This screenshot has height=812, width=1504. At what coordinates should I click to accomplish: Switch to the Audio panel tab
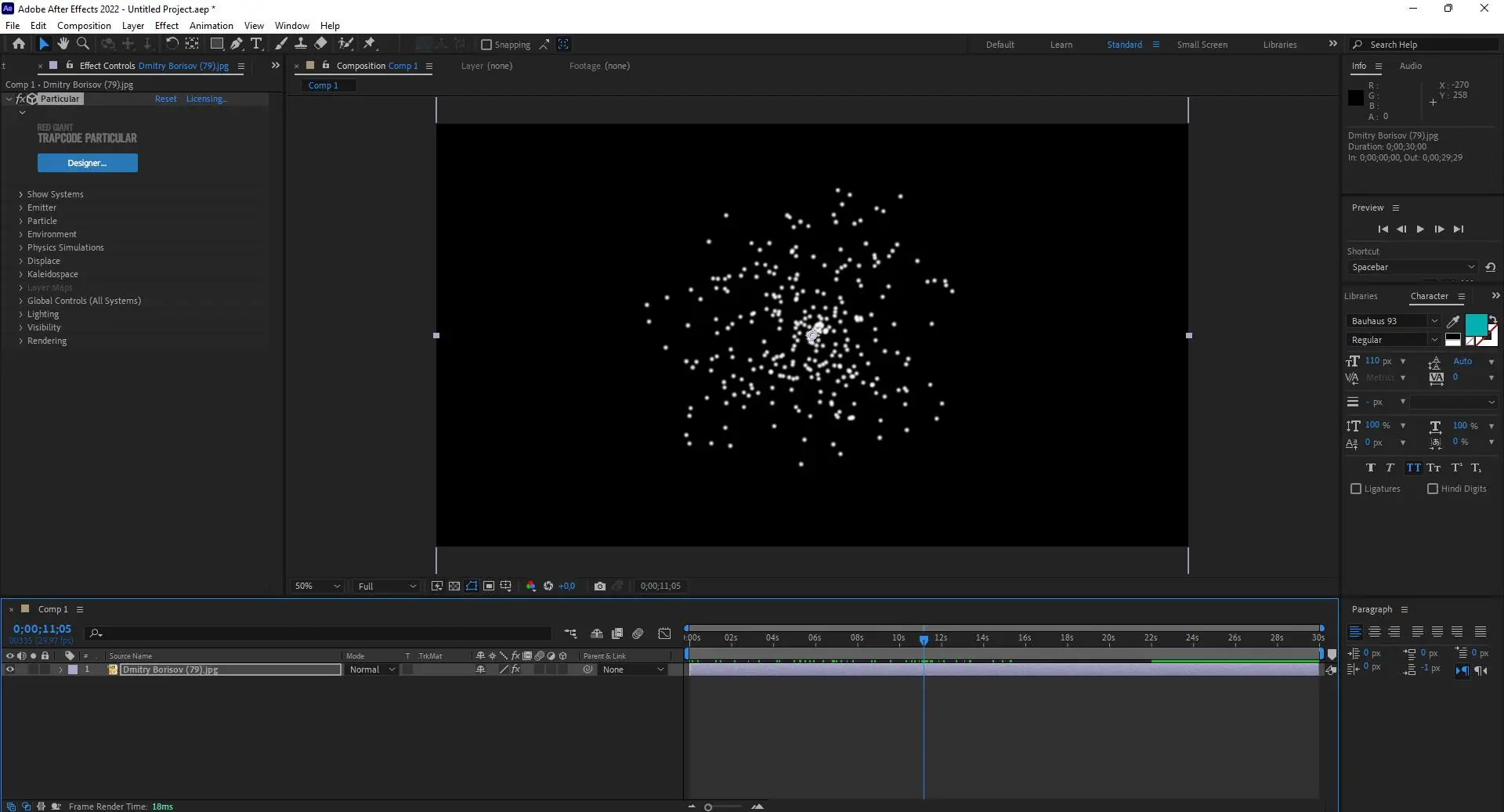1411,66
